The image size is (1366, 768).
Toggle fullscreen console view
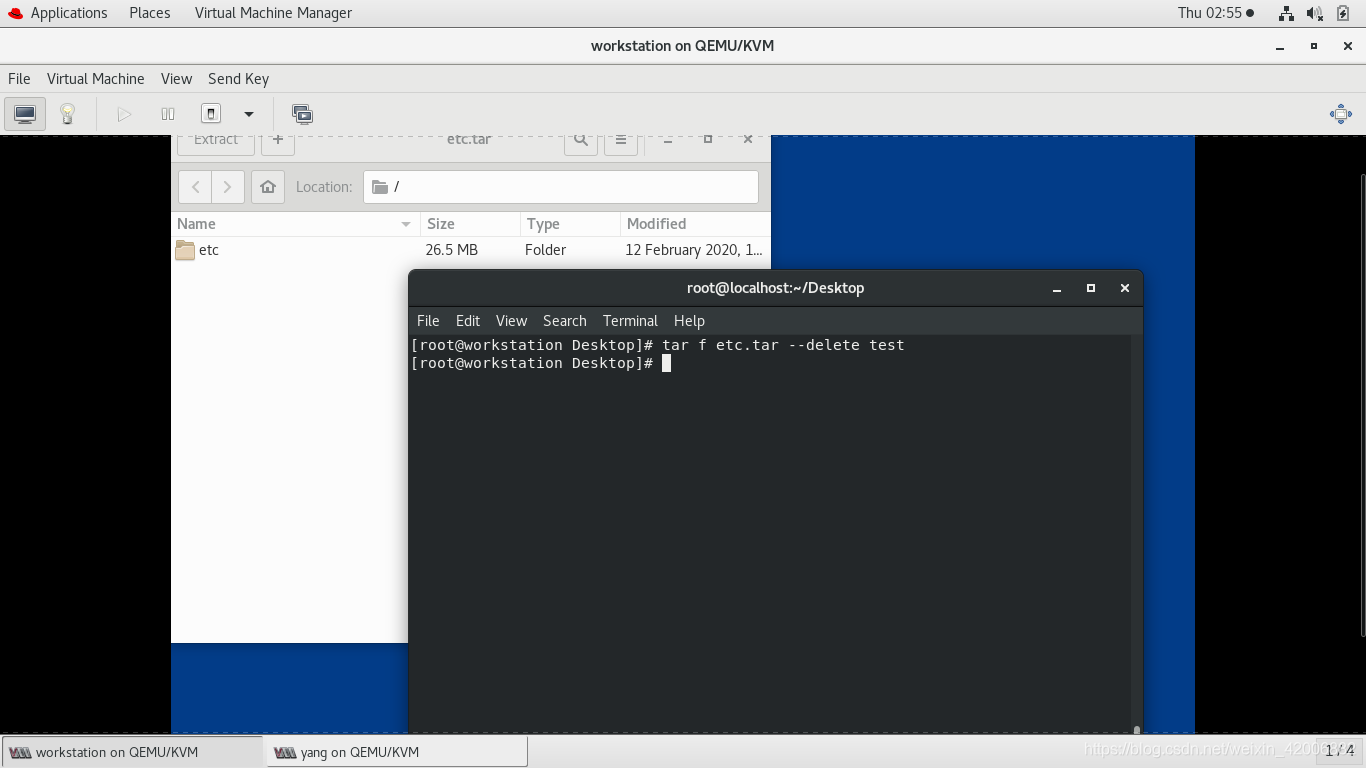[1341, 114]
